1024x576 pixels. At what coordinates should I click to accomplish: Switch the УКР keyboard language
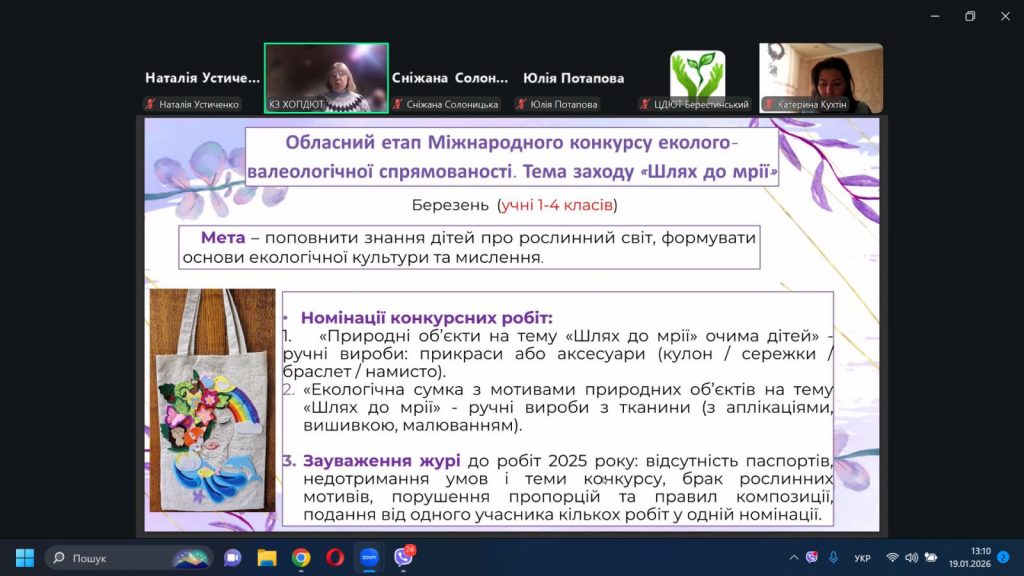pyautogui.click(x=862, y=557)
